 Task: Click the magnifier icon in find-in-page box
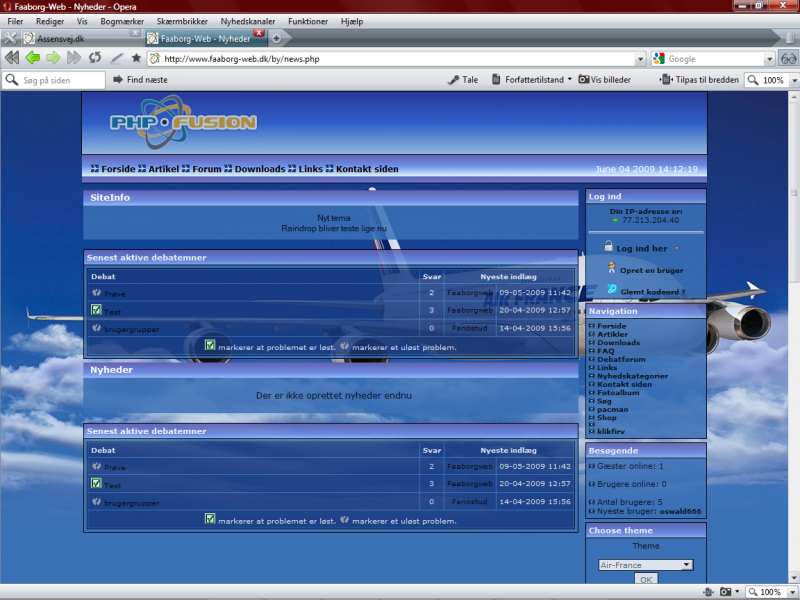tap(11, 80)
